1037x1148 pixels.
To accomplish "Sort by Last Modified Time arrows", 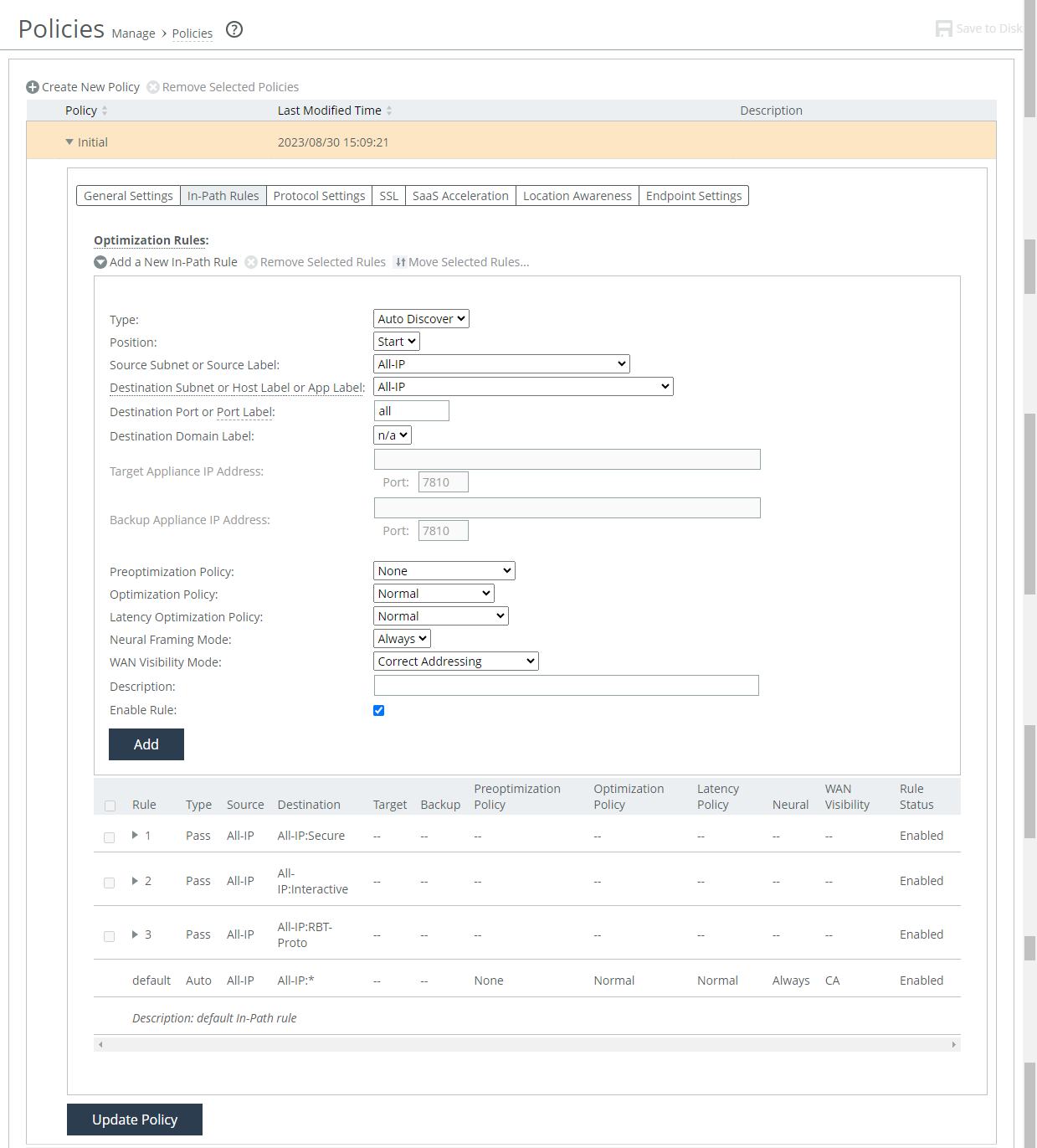I will click(389, 111).
